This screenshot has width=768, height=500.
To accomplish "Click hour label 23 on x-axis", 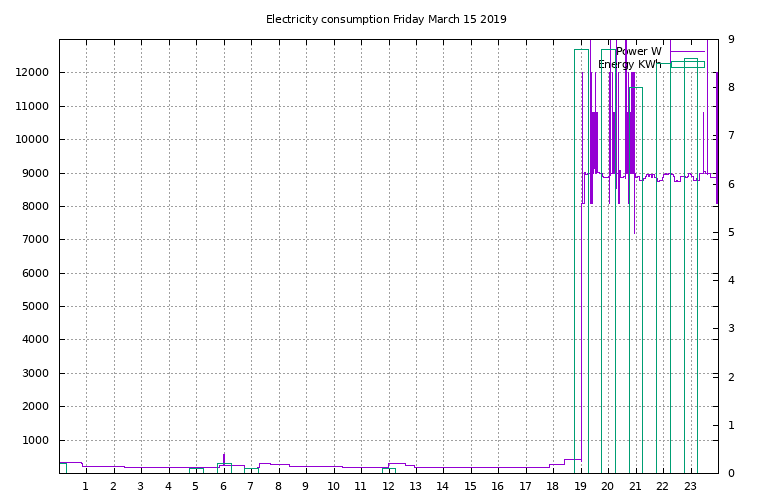I will pyautogui.click(x=690, y=486).
